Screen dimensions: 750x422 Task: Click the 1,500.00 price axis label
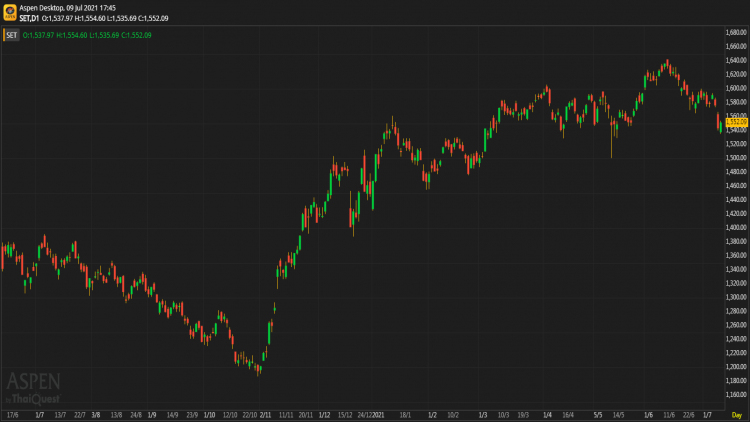pyautogui.click(x=736, y=158)
